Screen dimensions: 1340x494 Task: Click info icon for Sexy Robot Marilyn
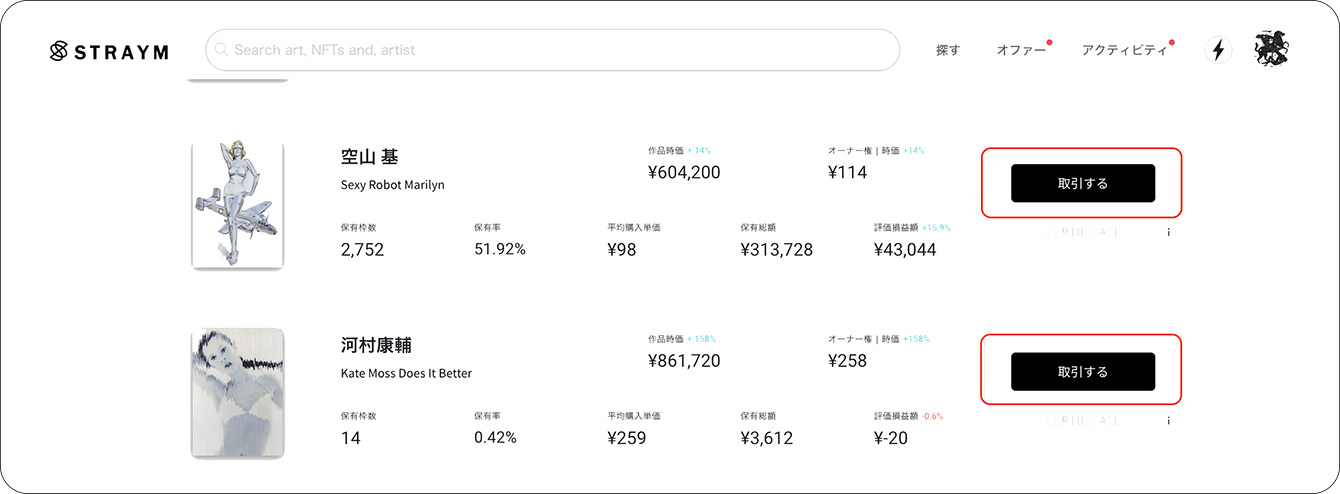pos(1168,232)
